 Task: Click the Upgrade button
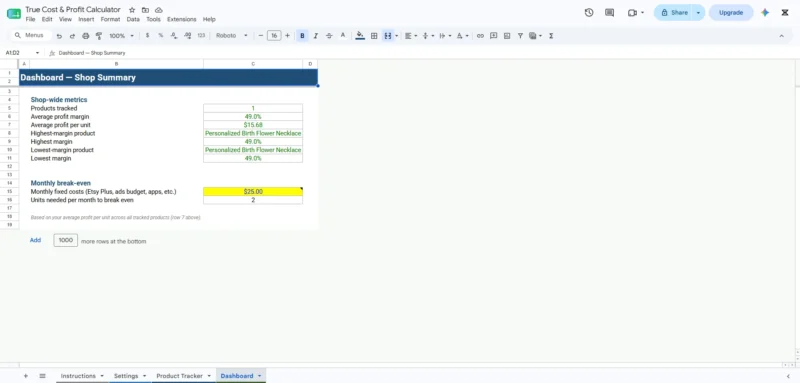[731, 13]
